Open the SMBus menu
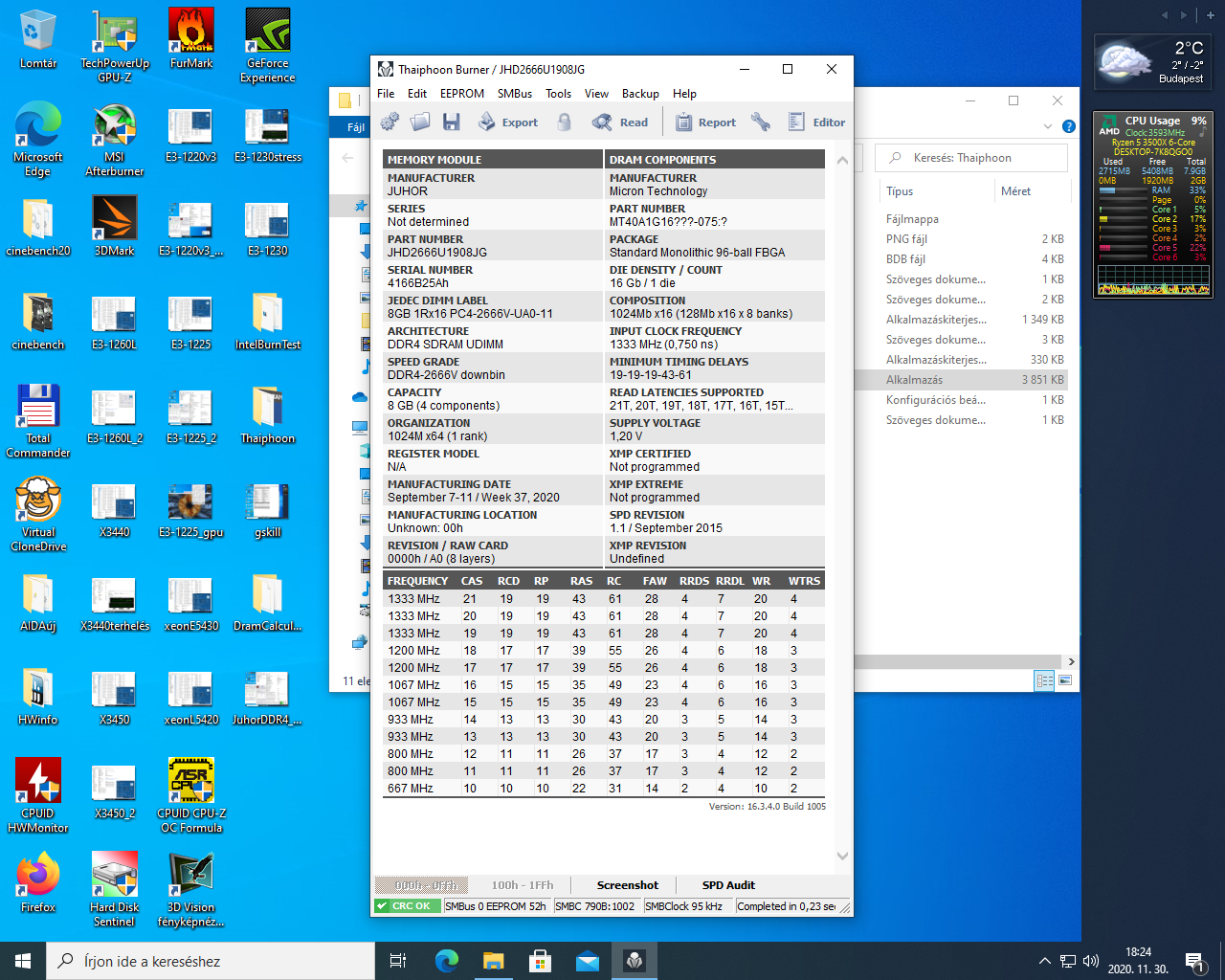This screenshot has width=1225, height=980. 515,94
